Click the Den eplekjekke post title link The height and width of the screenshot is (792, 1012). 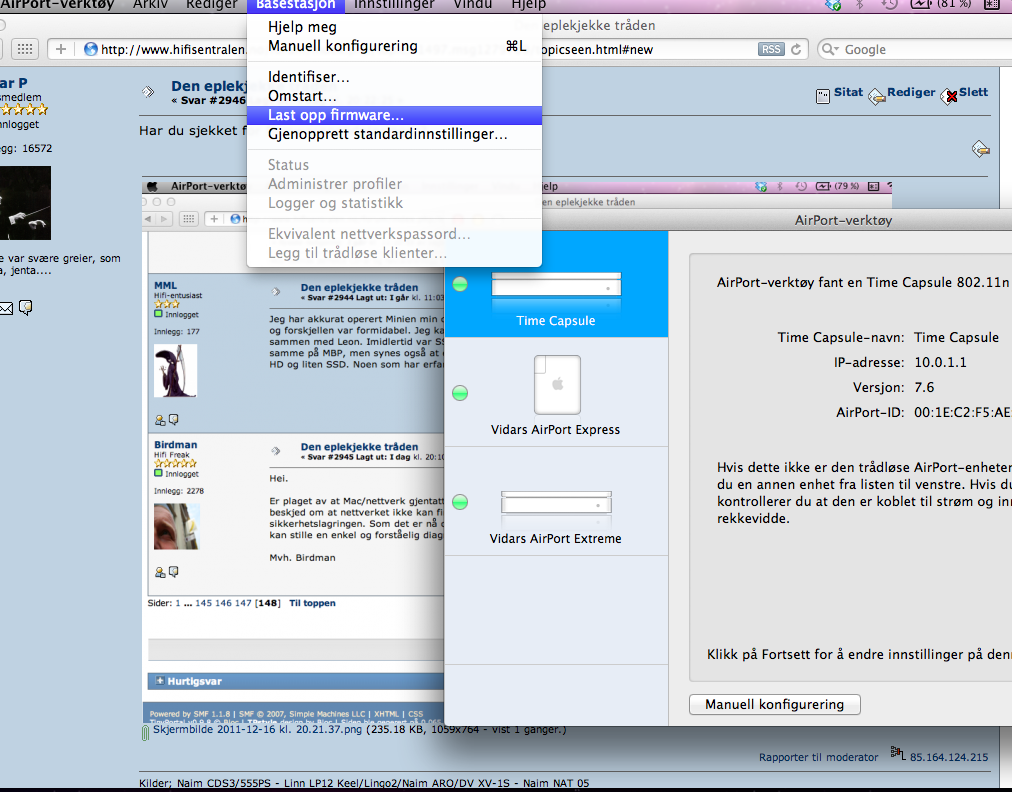click(x=209, y=86)
